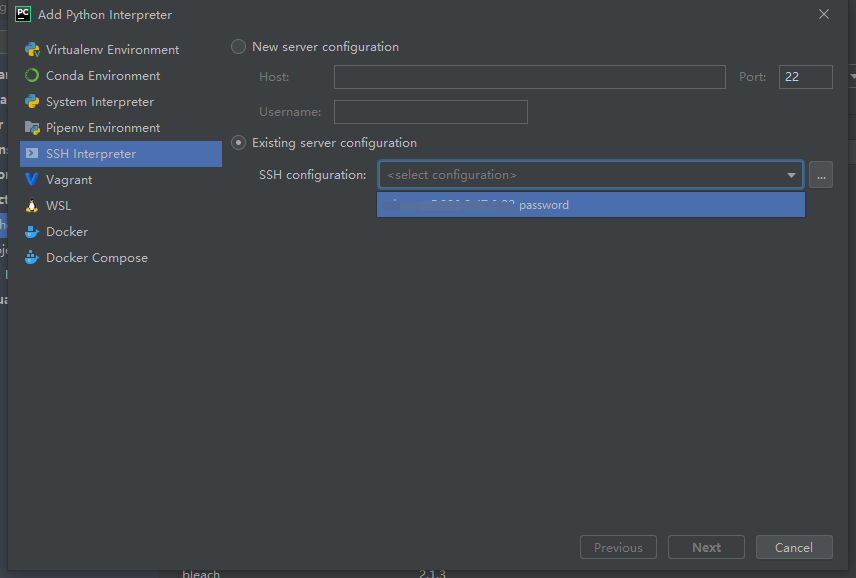Expand configurations with the ellipsis browse button
Image resolution: width=856 pixels, height=578 pixels.
tap(821, 174)
